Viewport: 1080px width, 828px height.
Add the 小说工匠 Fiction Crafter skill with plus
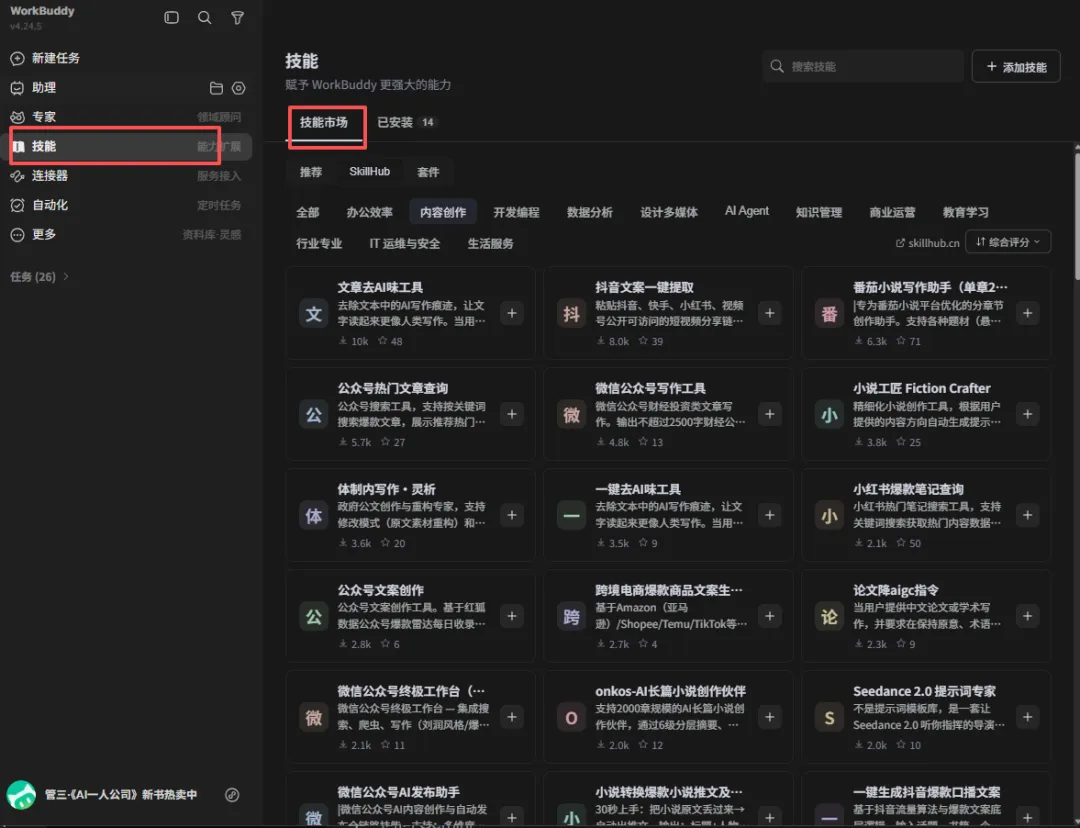1027,414
